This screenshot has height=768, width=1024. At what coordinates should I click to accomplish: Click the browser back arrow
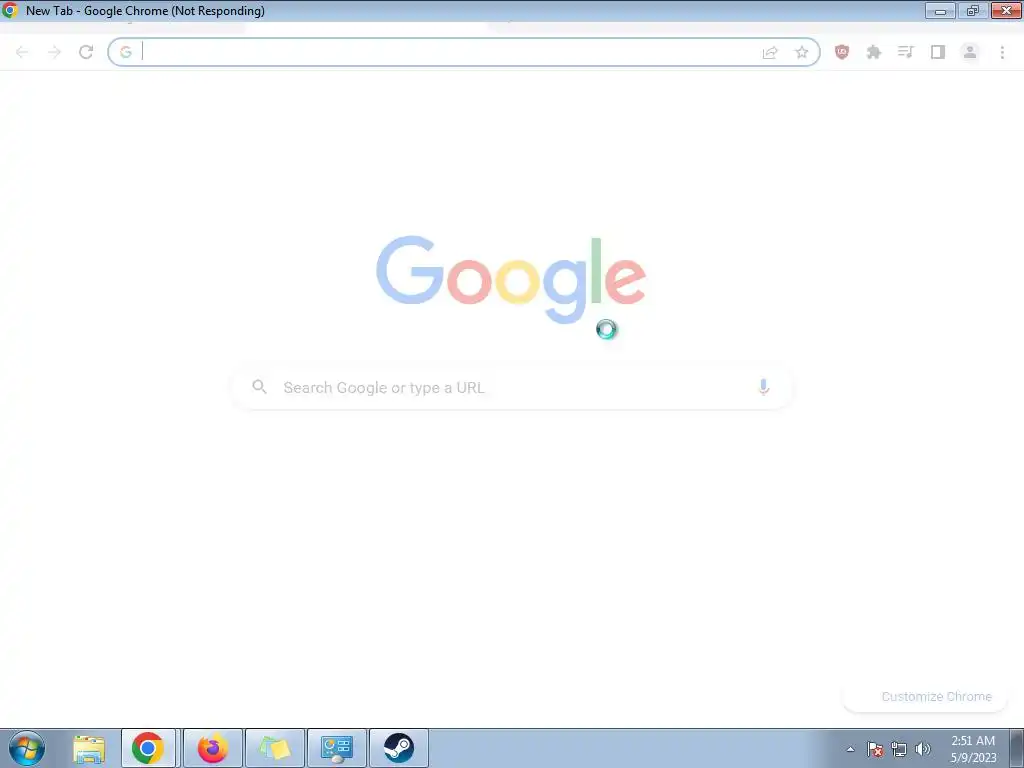tap(22, 52)
